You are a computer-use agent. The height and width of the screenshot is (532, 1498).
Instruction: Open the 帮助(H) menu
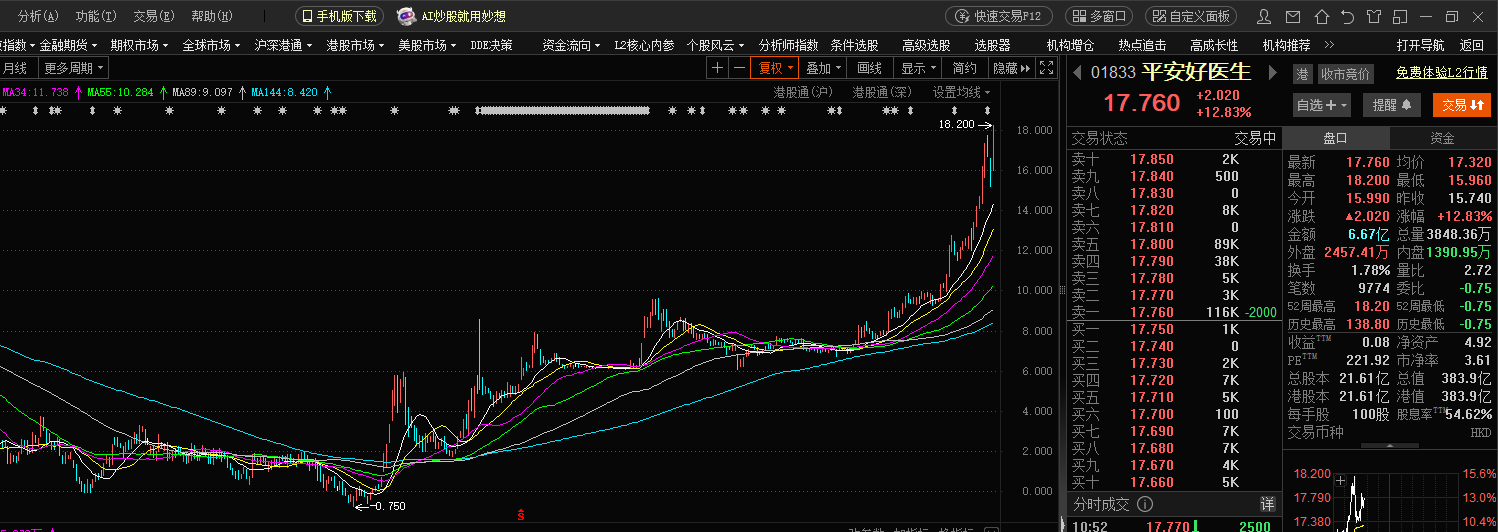(x=212, y=16)
